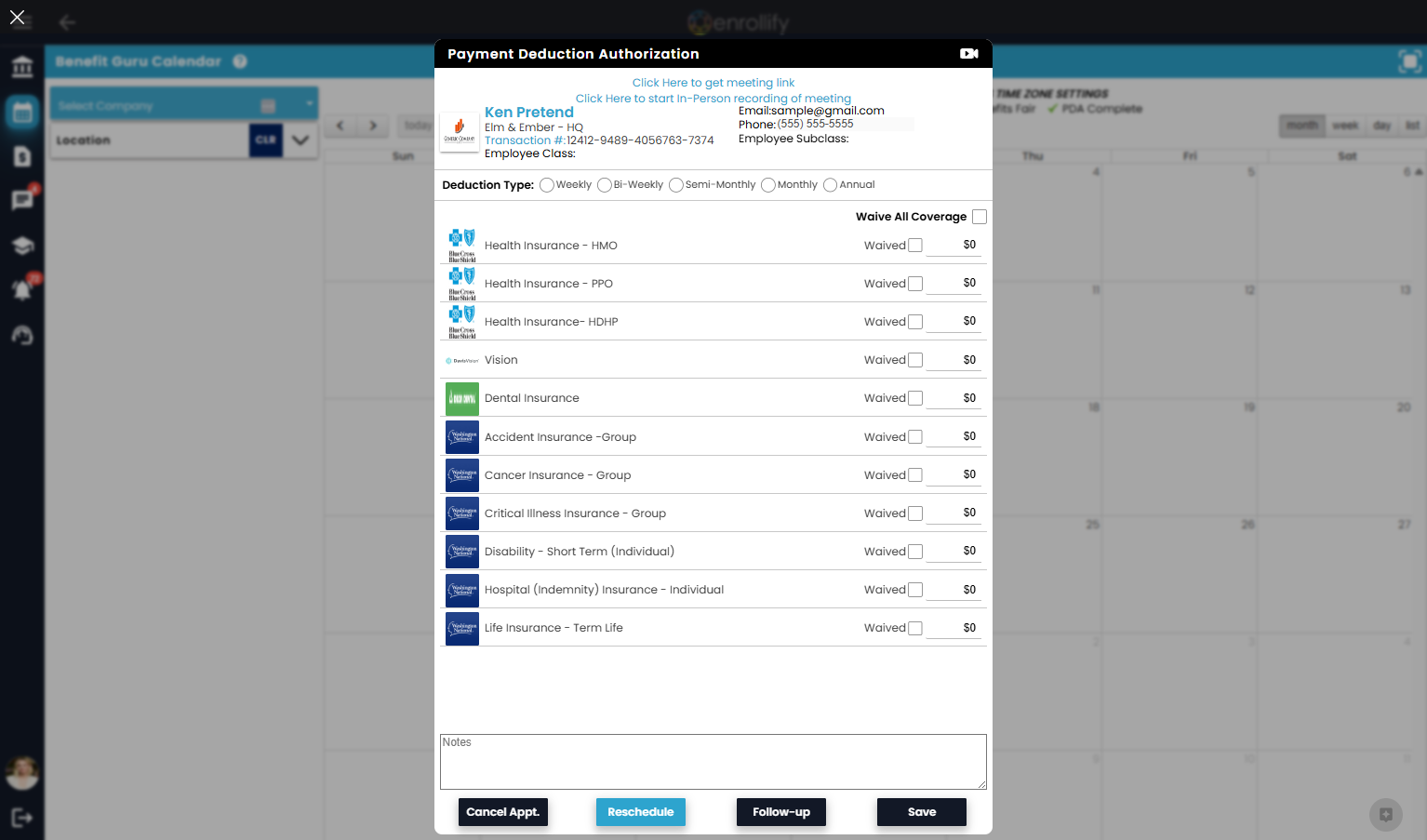
Task: Select the Monthly deduction type
Action: (x=768, y=185)
